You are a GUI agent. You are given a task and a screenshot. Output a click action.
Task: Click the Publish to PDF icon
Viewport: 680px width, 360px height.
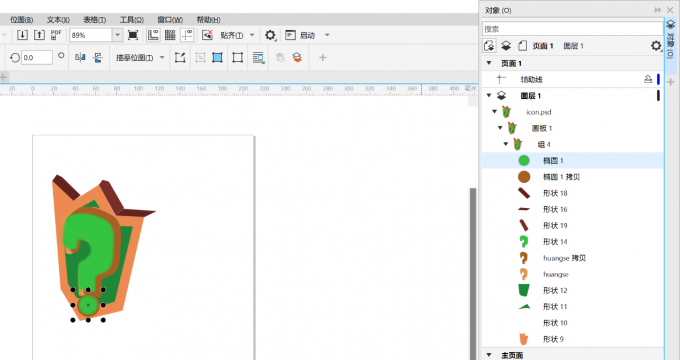pos(56,35)
